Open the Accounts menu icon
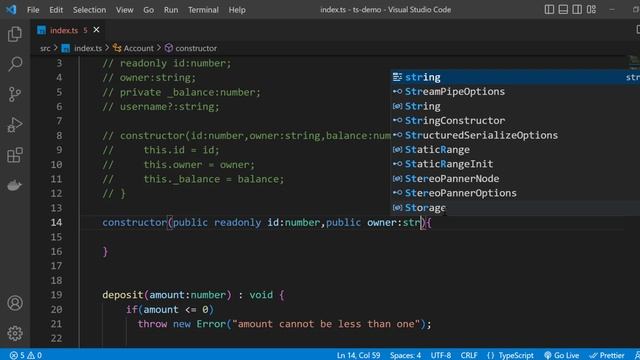 pyautogui.click(x=15, y=303)
